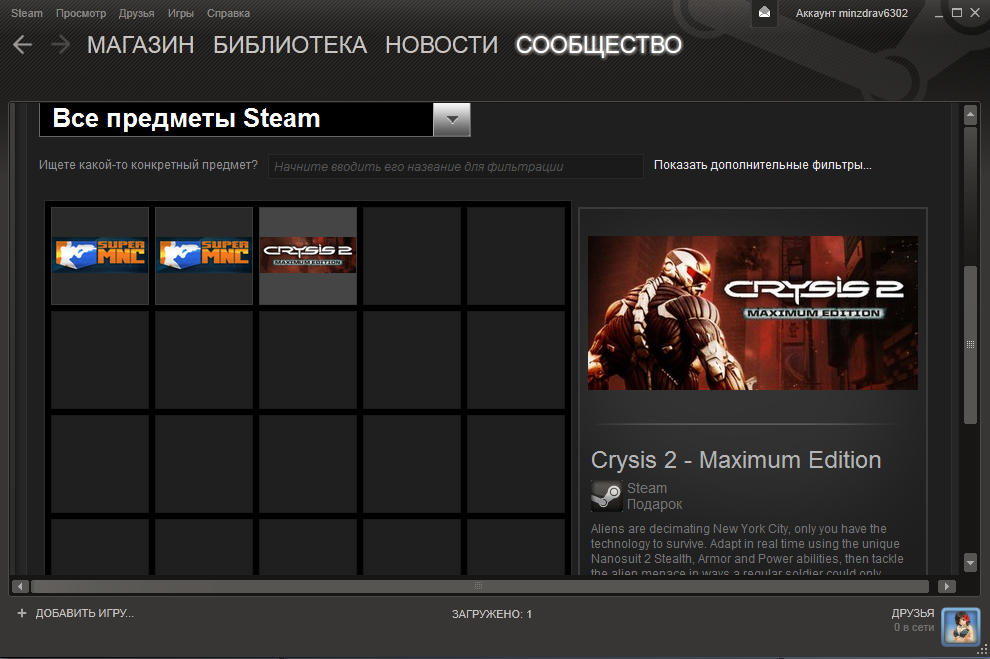The width and height of the screenshot is (990, 659).
Task: Click the large Crysis 2 Maximum Edition banner
Action: click(753, 313)
